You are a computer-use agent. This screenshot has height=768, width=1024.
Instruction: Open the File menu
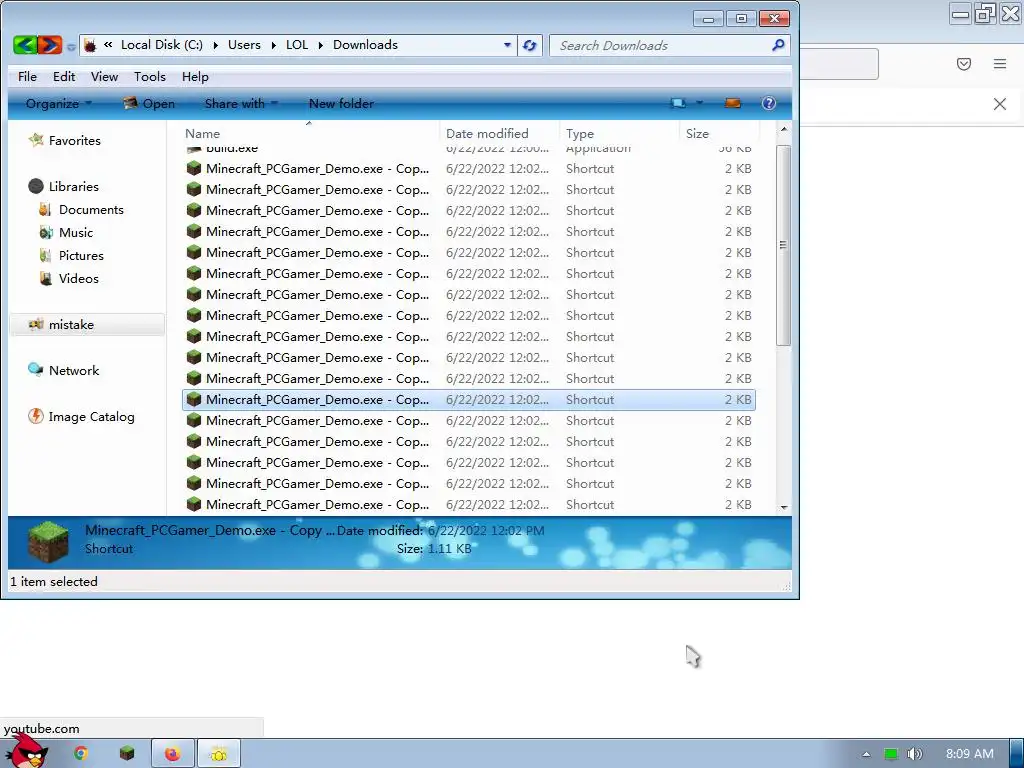(x=27, y=76)
